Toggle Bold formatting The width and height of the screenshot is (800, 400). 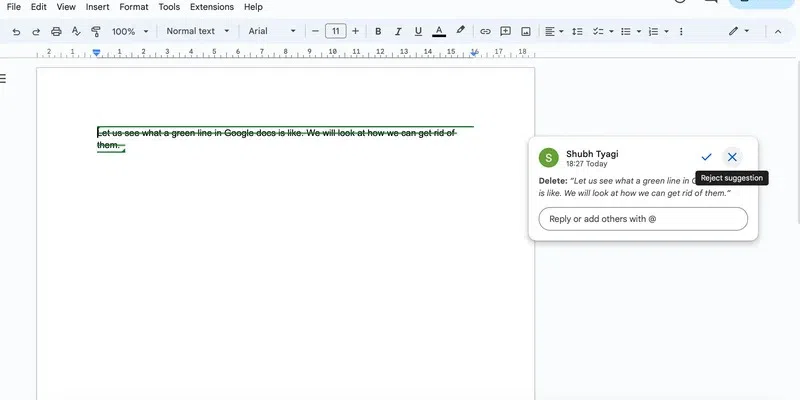click(x=378, y=32)
